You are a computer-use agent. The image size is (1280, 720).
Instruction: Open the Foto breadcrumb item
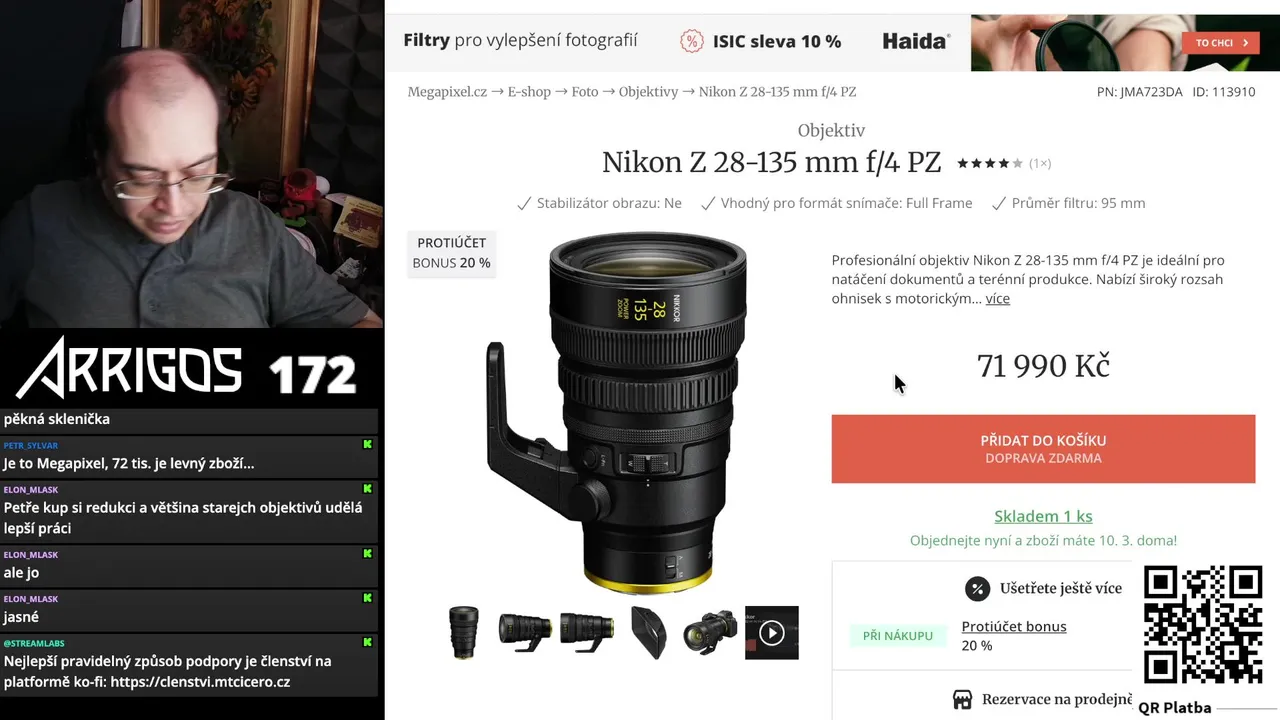click(x=585, y=92)
